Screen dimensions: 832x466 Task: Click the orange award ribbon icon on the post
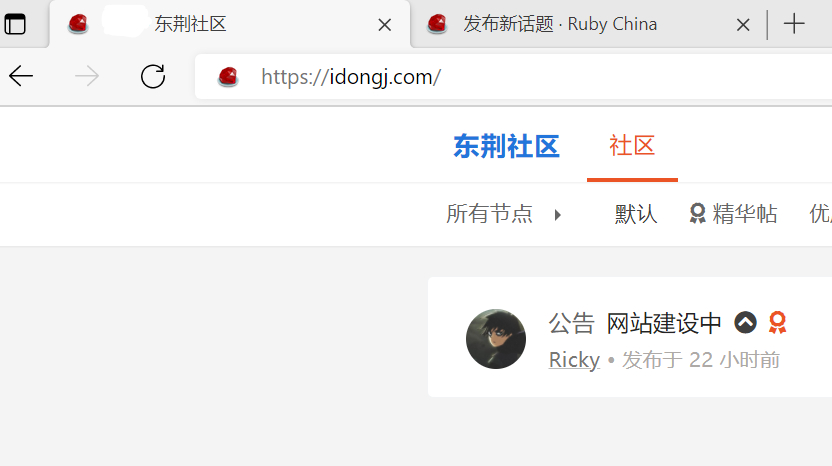(777, 322)
